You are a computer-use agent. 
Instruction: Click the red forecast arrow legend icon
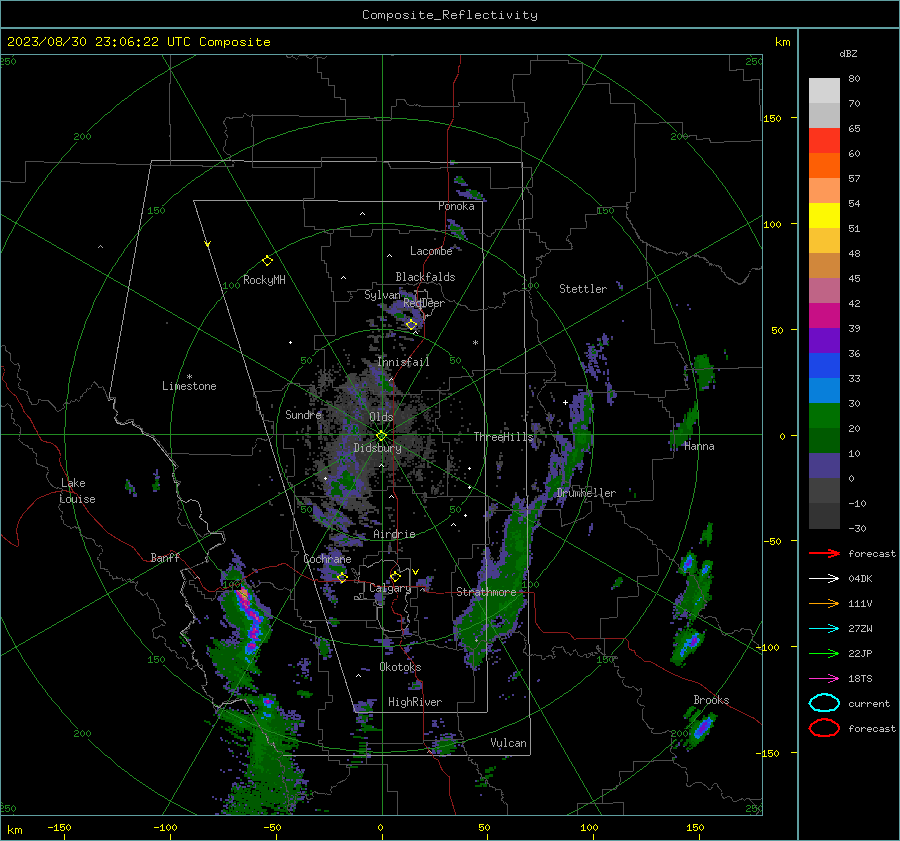click(x=824, y=553)
